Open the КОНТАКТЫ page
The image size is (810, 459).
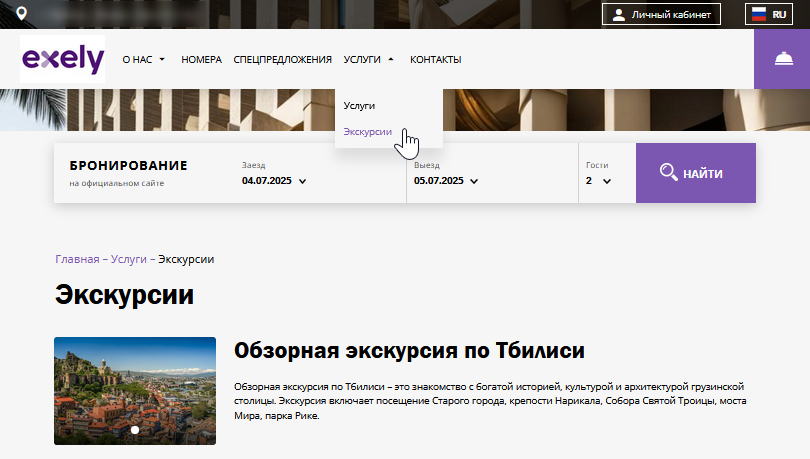tap(435, 60)
